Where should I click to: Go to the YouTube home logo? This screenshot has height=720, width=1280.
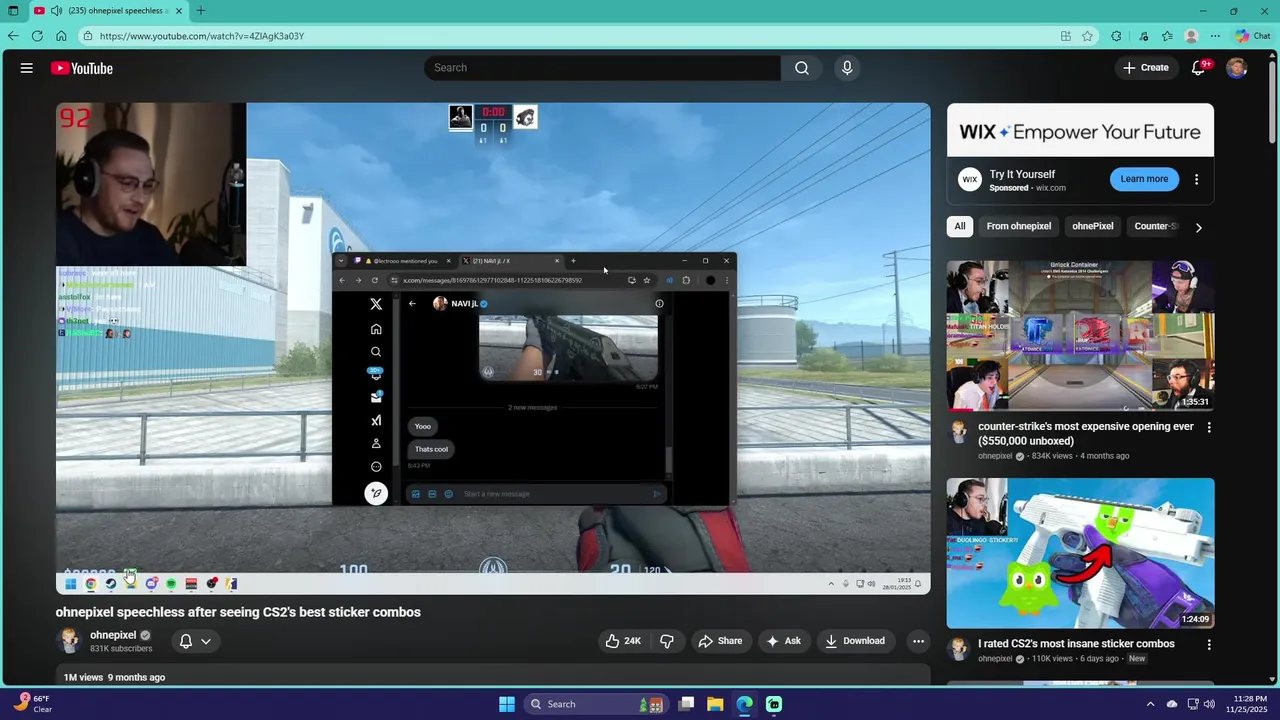82,68
